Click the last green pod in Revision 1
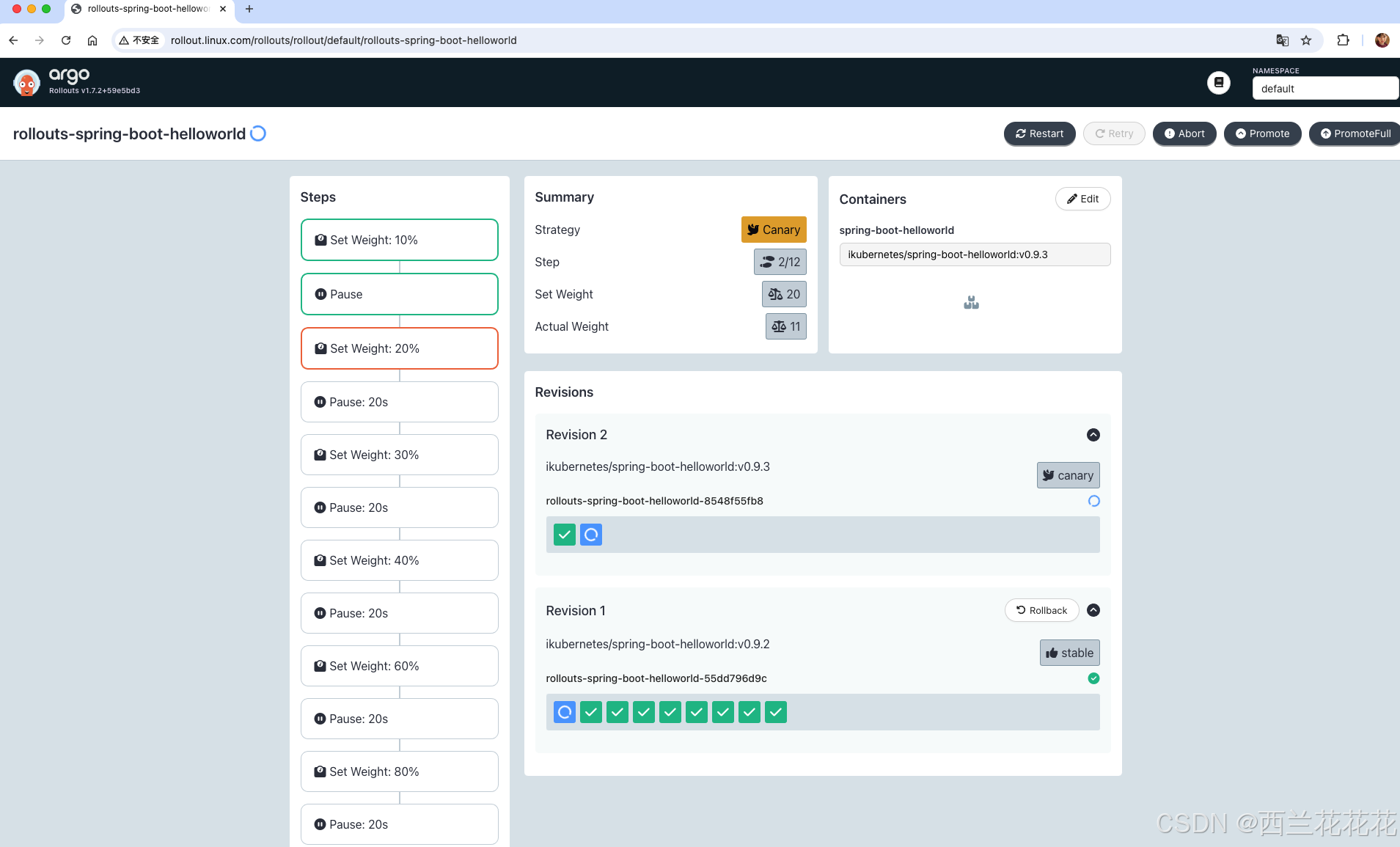This screenshot has height=847, width=1400. click(x=776, y=712)
